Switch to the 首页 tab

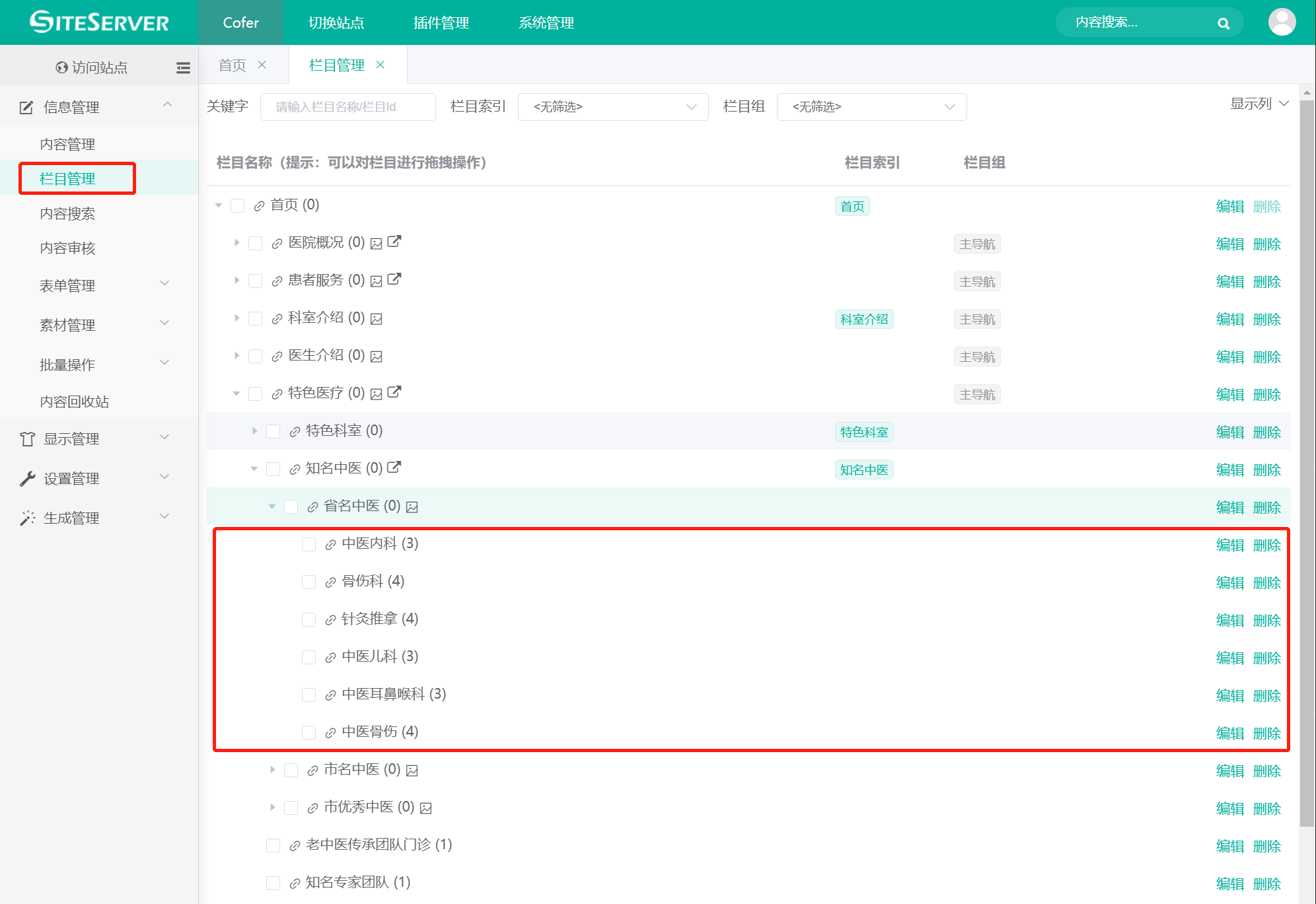[233, 65]
